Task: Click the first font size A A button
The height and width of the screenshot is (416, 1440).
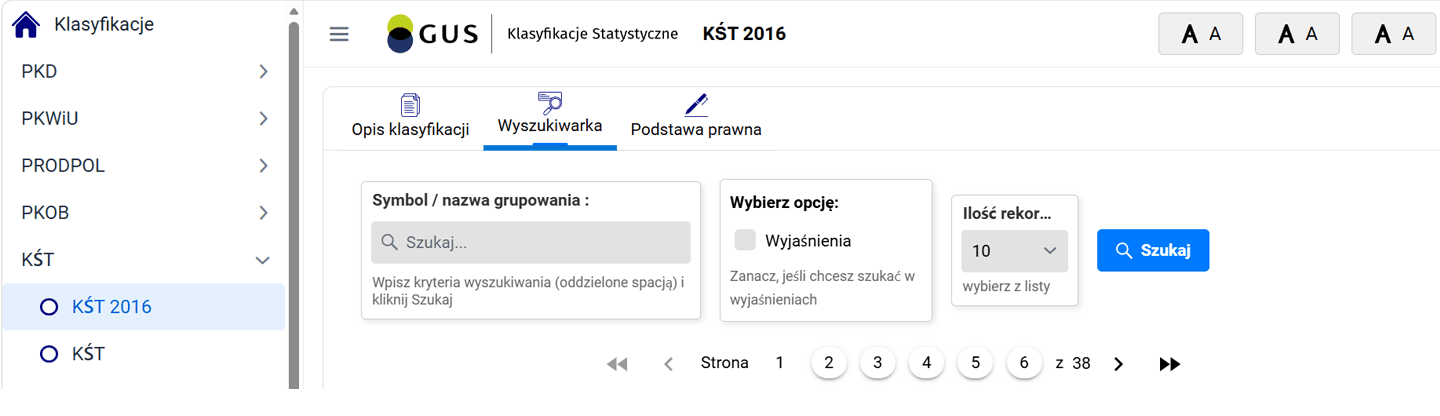Action: click(1200, 34)
